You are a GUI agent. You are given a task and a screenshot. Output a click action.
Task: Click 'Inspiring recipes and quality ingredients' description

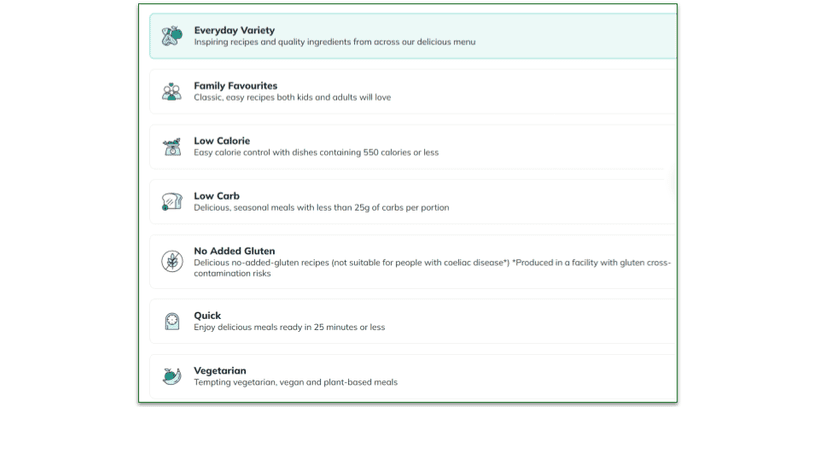(x=335, y=42)
